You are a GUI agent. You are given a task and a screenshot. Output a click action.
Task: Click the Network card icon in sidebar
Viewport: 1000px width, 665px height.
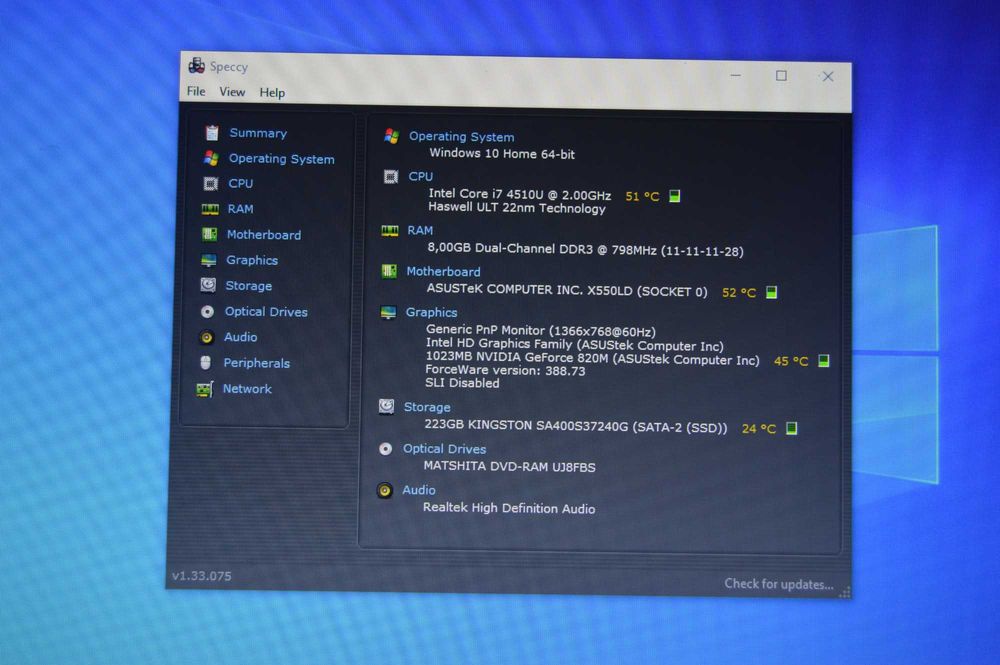click(205, 389)
